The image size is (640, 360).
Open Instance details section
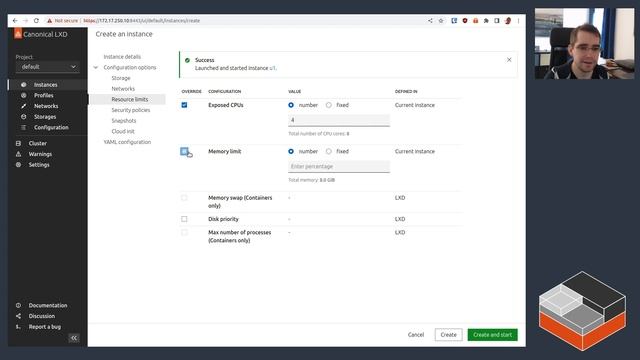pyautogui.click(x=122, y=57)
